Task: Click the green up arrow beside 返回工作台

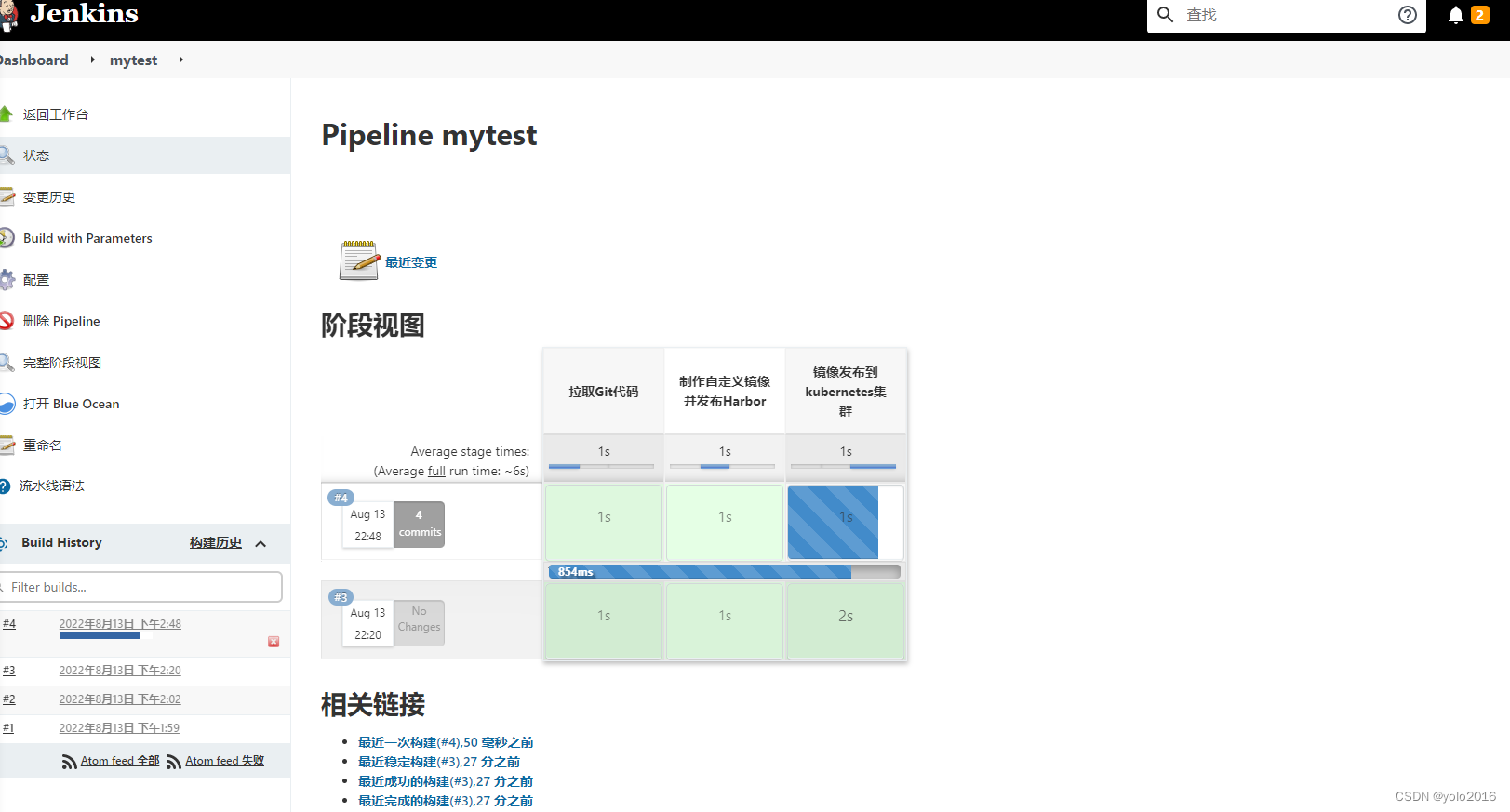Action: pyautogui.click(x=6, y=114)
